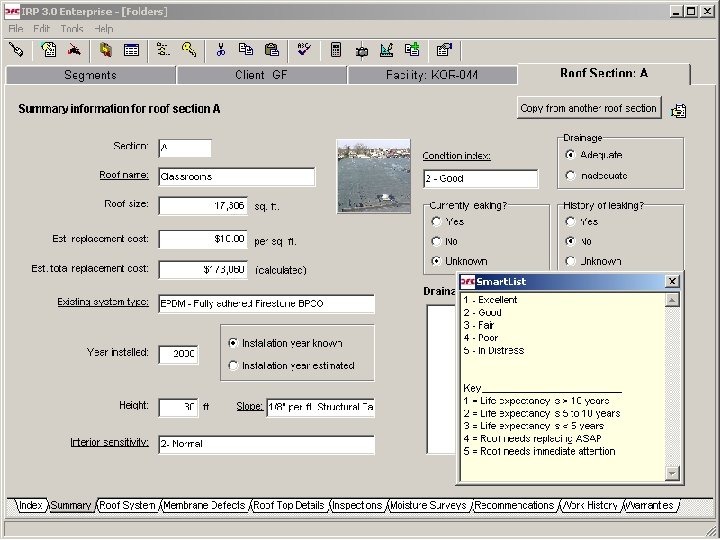The image size is (720, 540).
Task: Set Currently leaking to Yes
Action: pos(436,222)
